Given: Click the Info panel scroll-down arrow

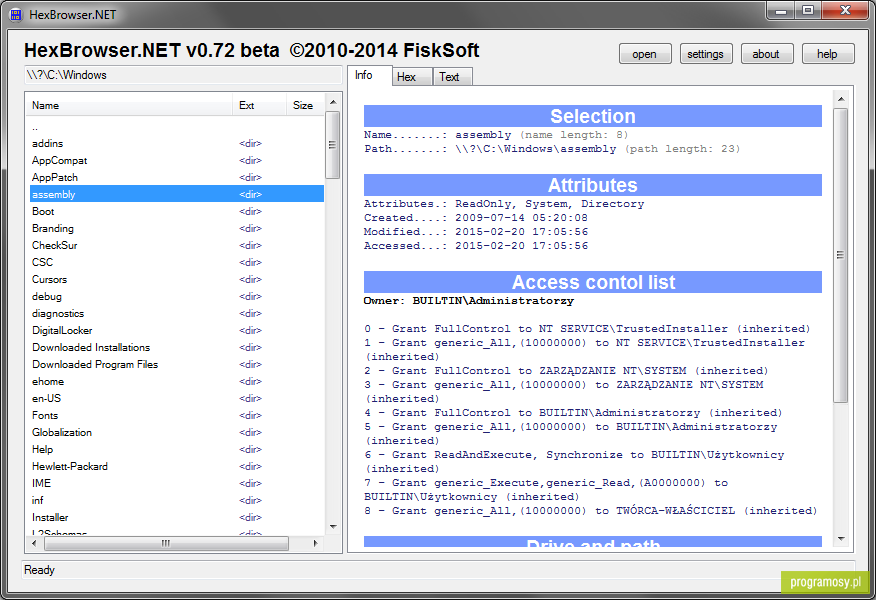Looking at the screenshot, I should click(841, 539).
